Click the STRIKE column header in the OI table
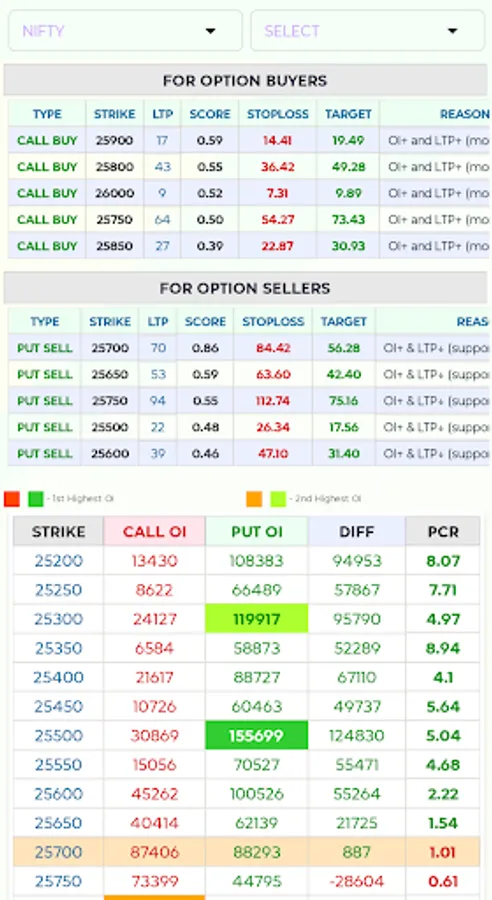 point(59,532)
